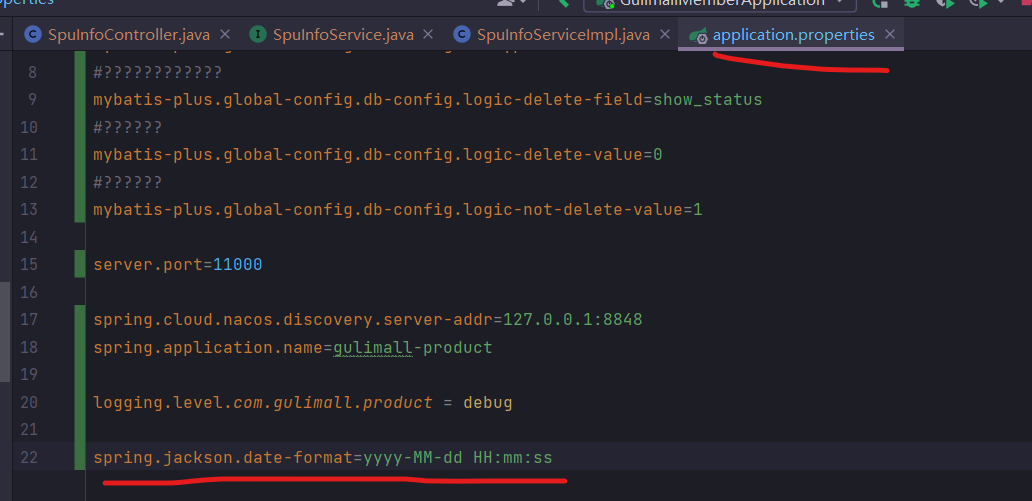
Task: Open the GulimallMemberApplication run configuration dropdown
Action: click(720, 3)
